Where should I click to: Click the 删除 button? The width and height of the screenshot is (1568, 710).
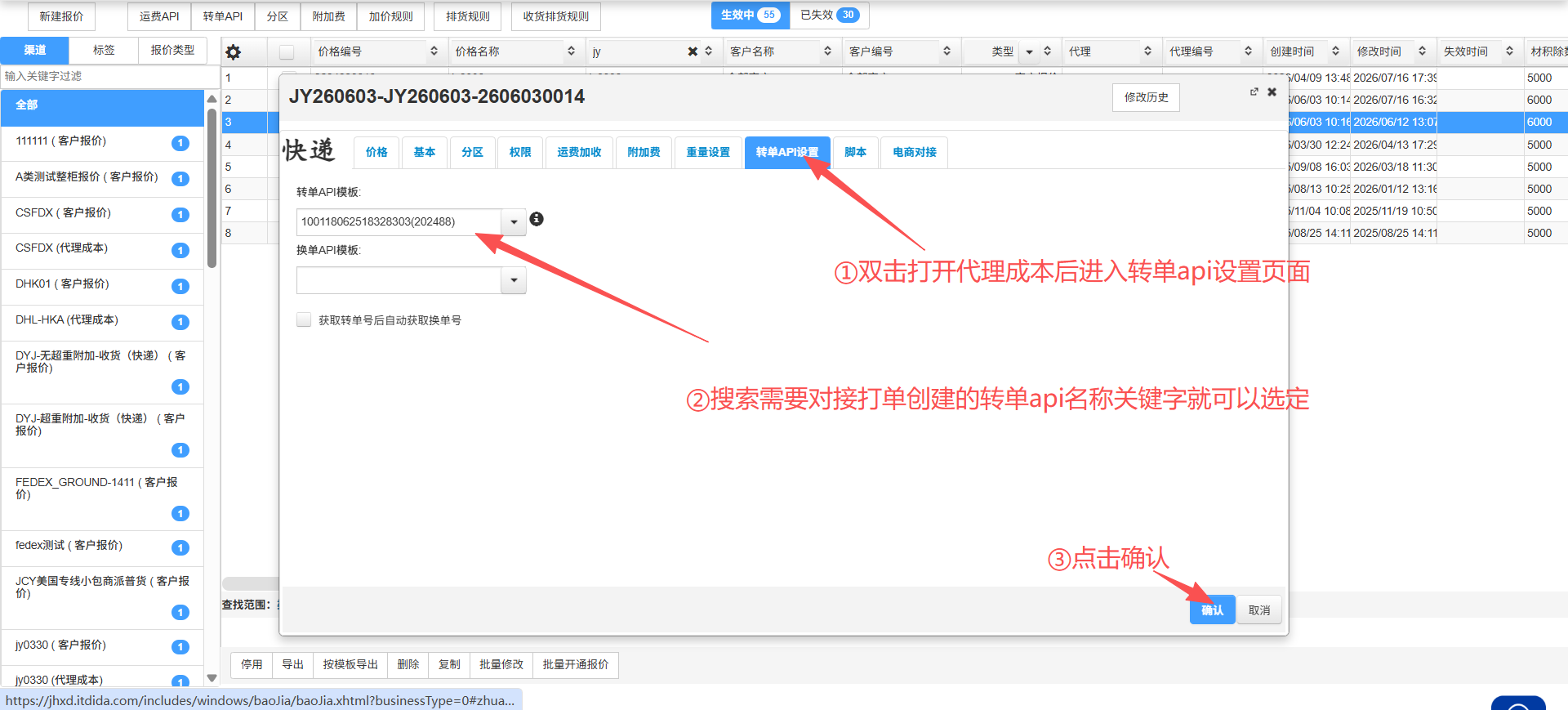(408, 665)
